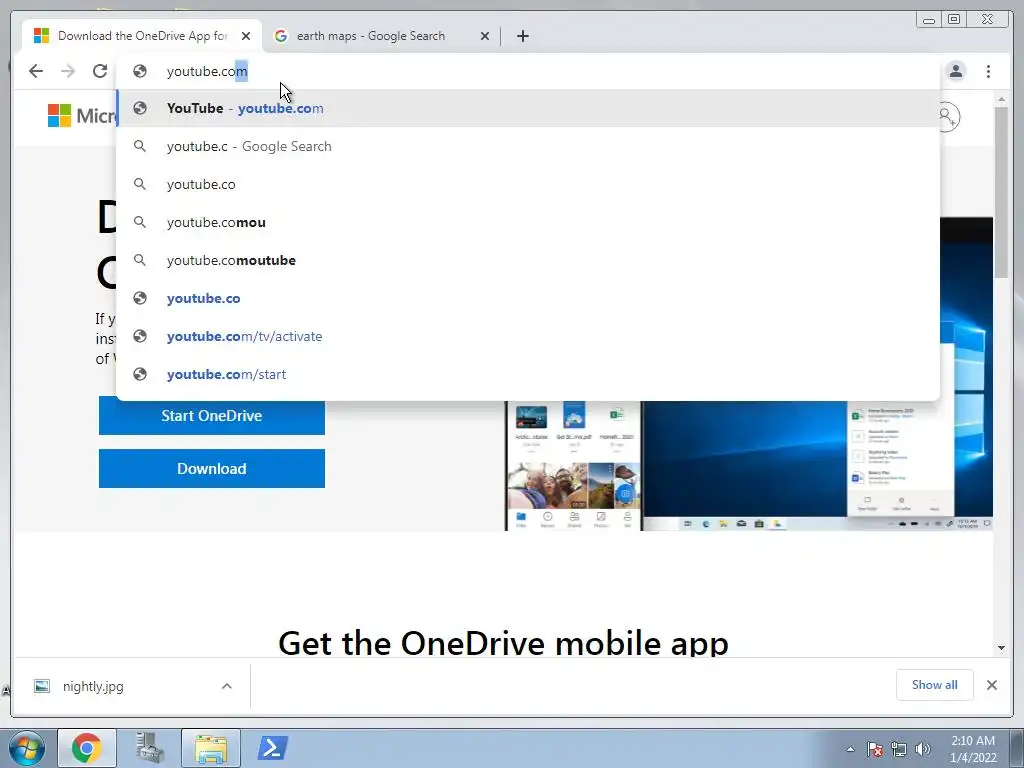This screenshot has height=768, width=1024.
Task: Click the blue Download button
Action: pos(212,468)
